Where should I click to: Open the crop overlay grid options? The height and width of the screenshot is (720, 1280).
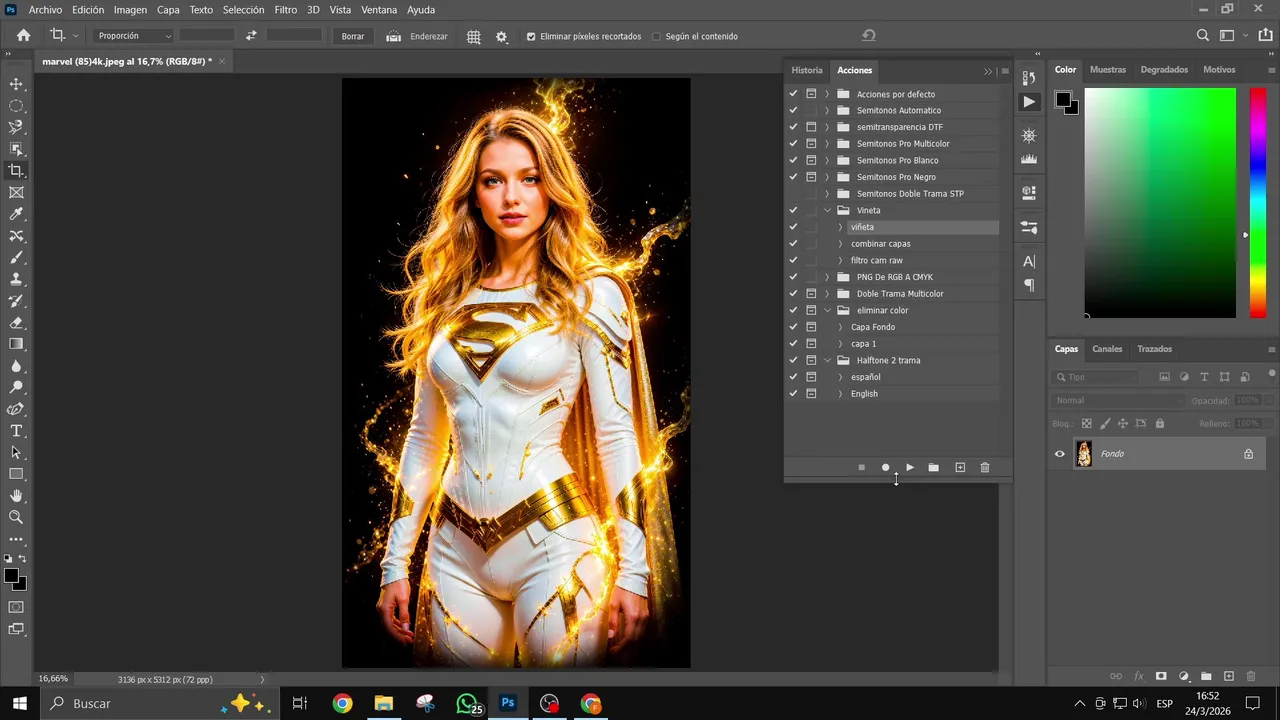[x=474, y=36]
